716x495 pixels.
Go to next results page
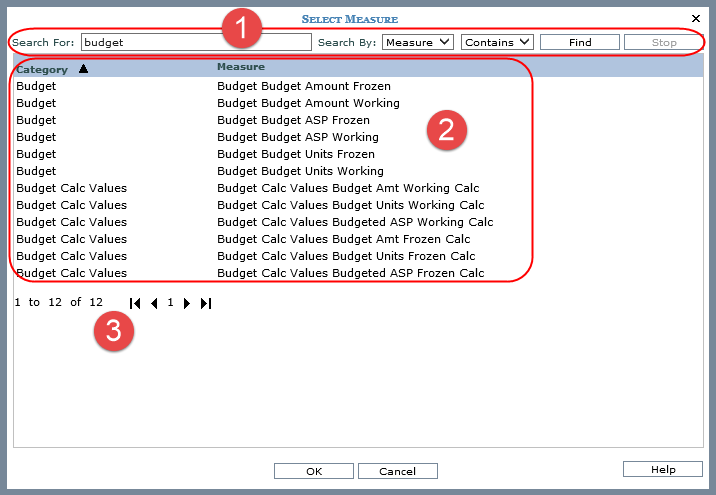[187, 303]
